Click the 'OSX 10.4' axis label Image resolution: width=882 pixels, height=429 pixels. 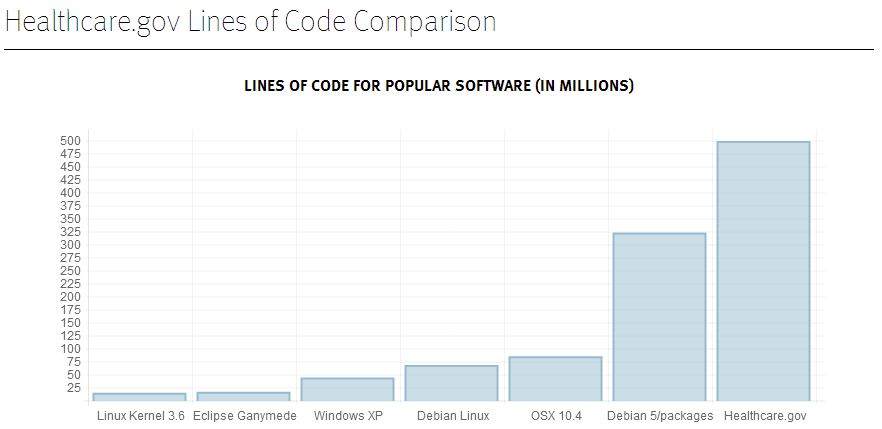click(556, 417)
